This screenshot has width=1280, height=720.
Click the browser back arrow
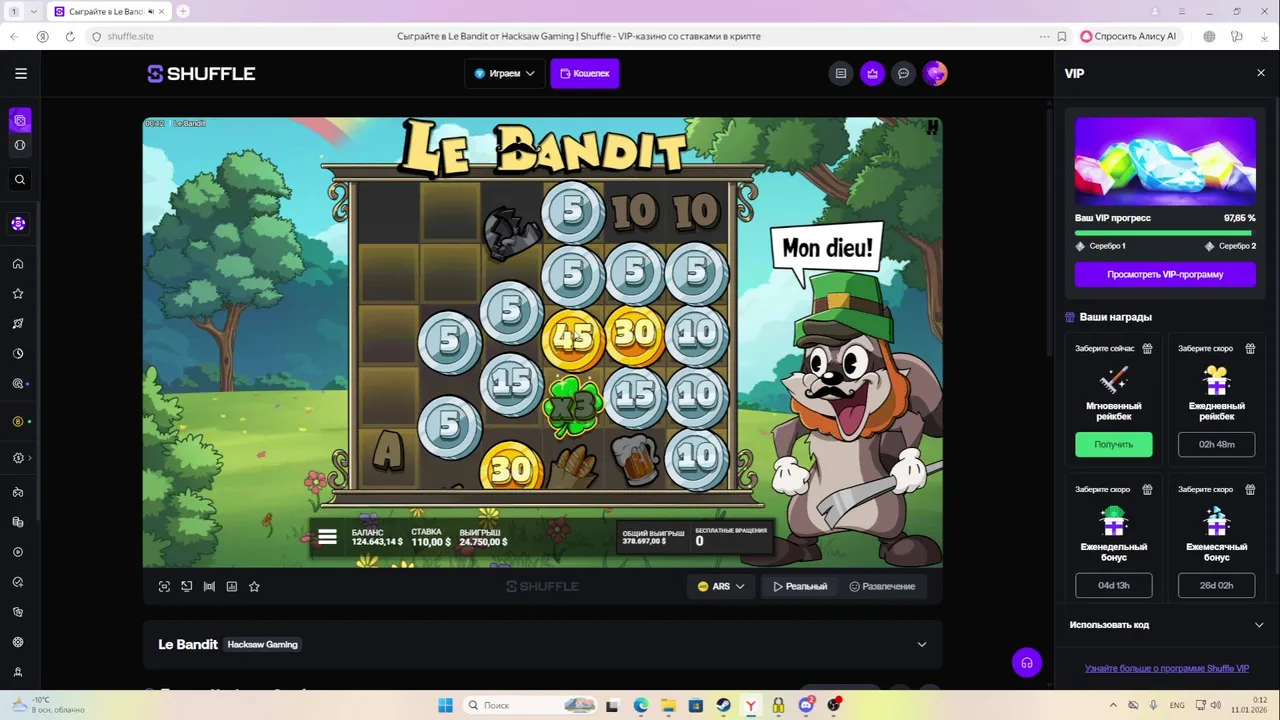(x=14, y=36)
